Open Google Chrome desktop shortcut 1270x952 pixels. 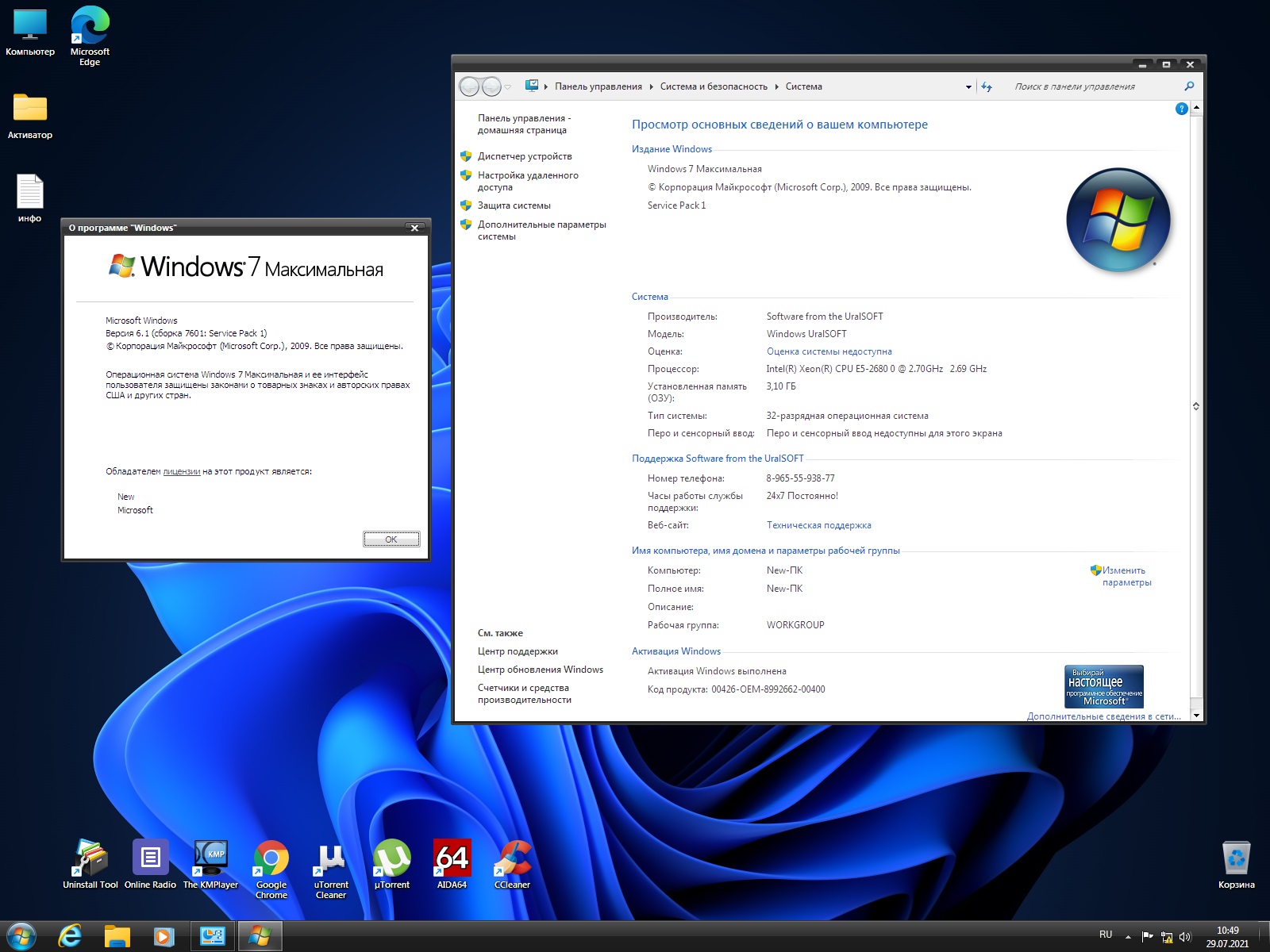[271, 869]
